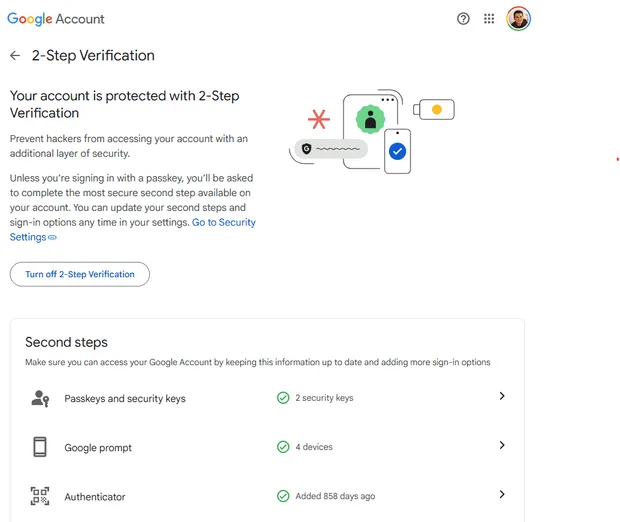Click the 2-Step Verification illustration graphic
The width and height of the screenshot is (620, 522).
(372, 132)
